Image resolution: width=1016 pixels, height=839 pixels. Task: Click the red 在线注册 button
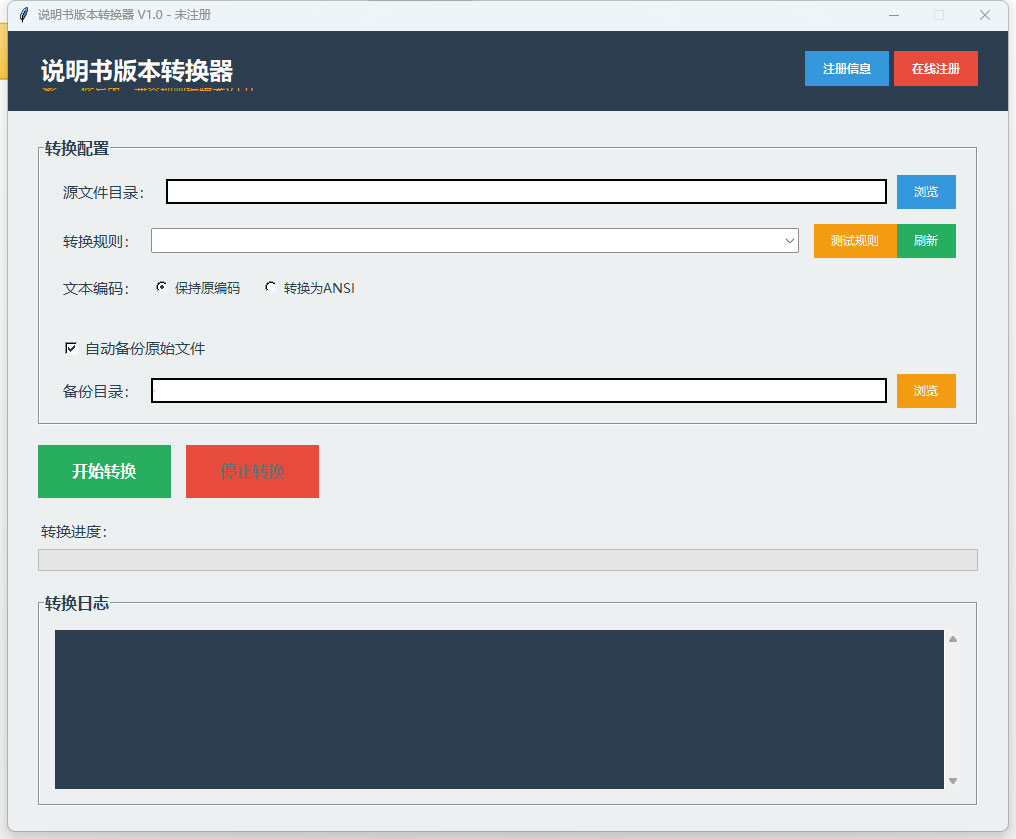(x=935, y=69)
